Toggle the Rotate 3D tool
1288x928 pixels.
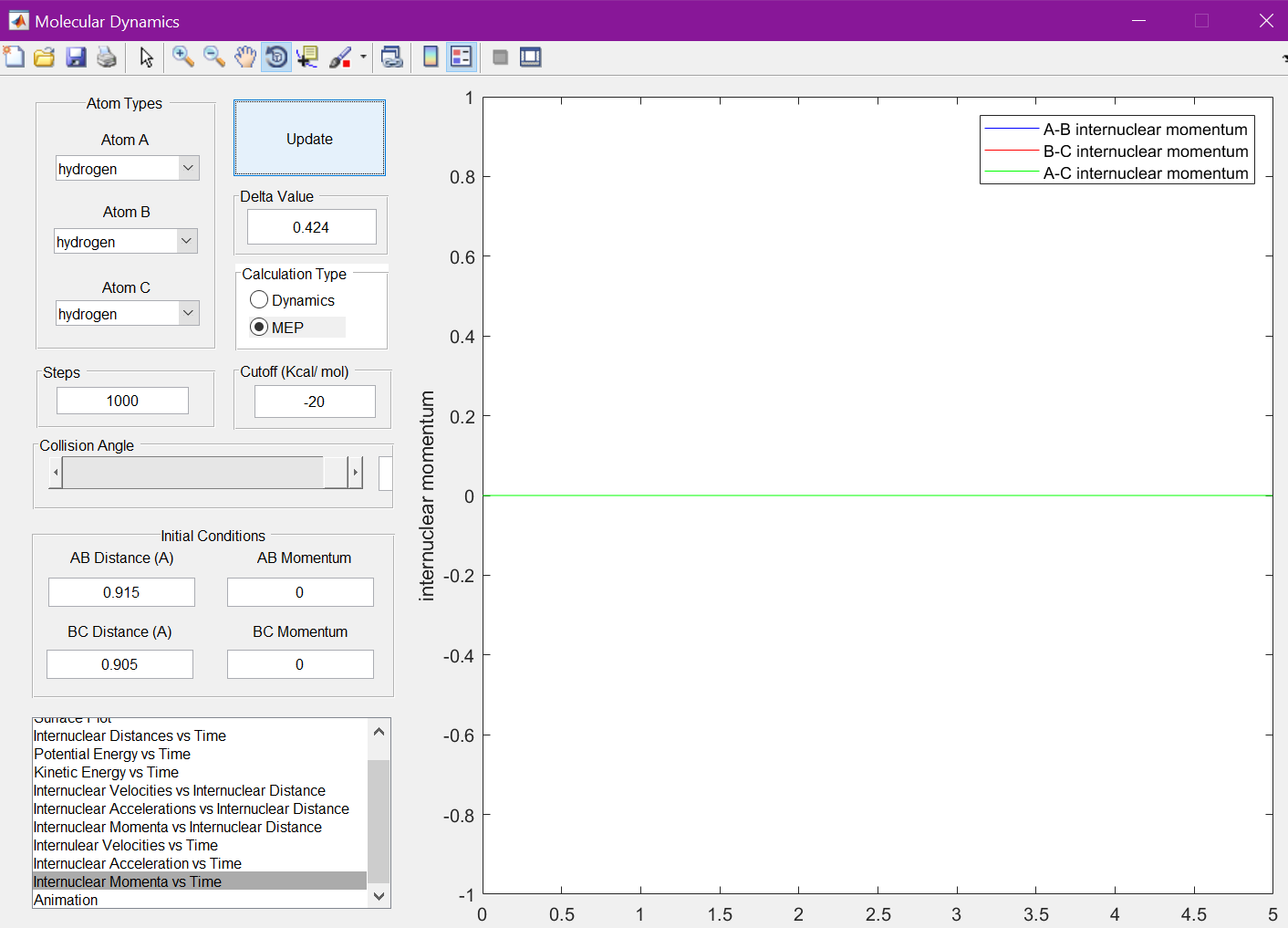coord(275,57)
